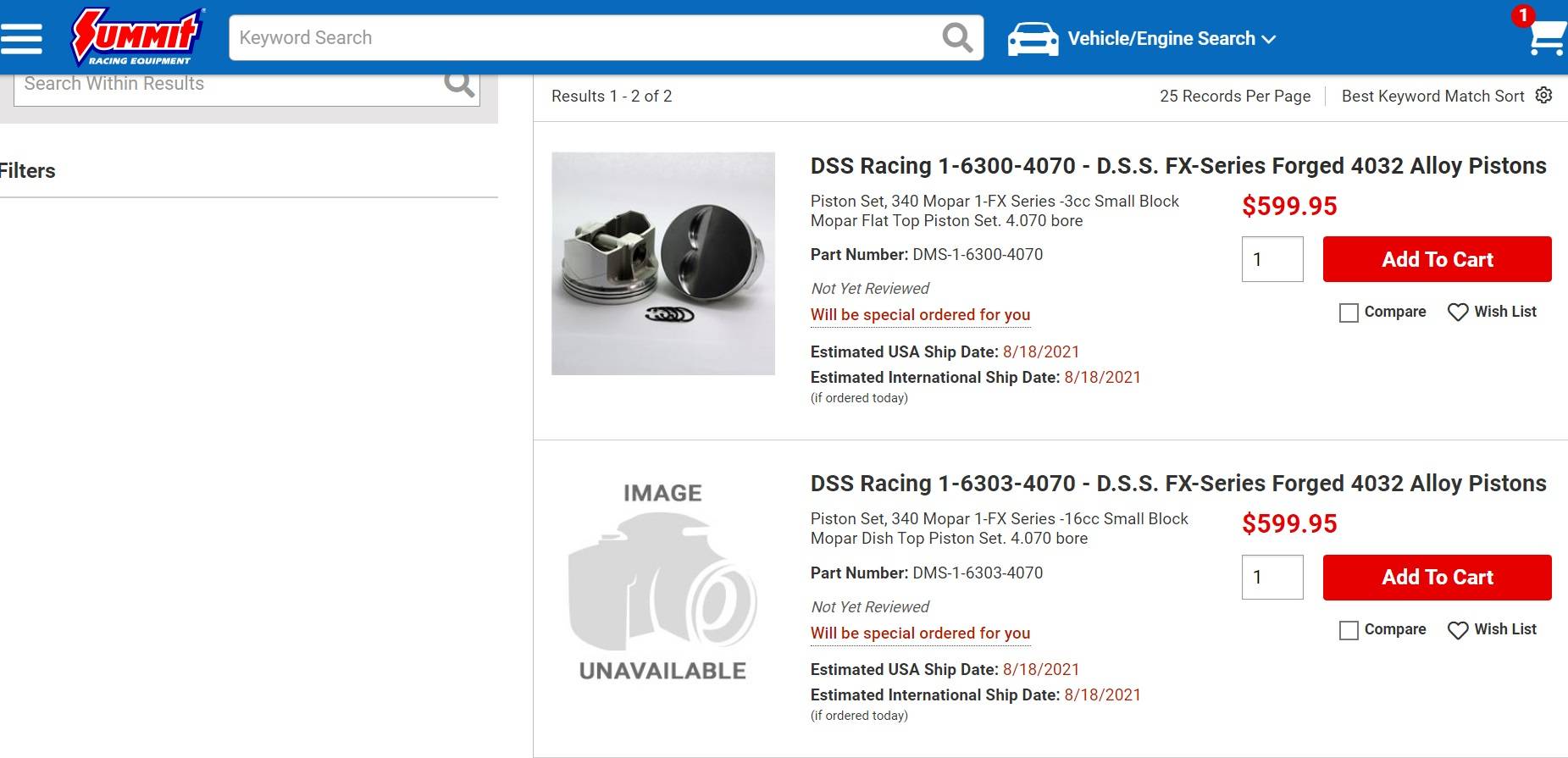This screenshot has height=758, width=1568.
Task: Expand Vehicle/Engine Search dropdown
Action: (1172, 39)
